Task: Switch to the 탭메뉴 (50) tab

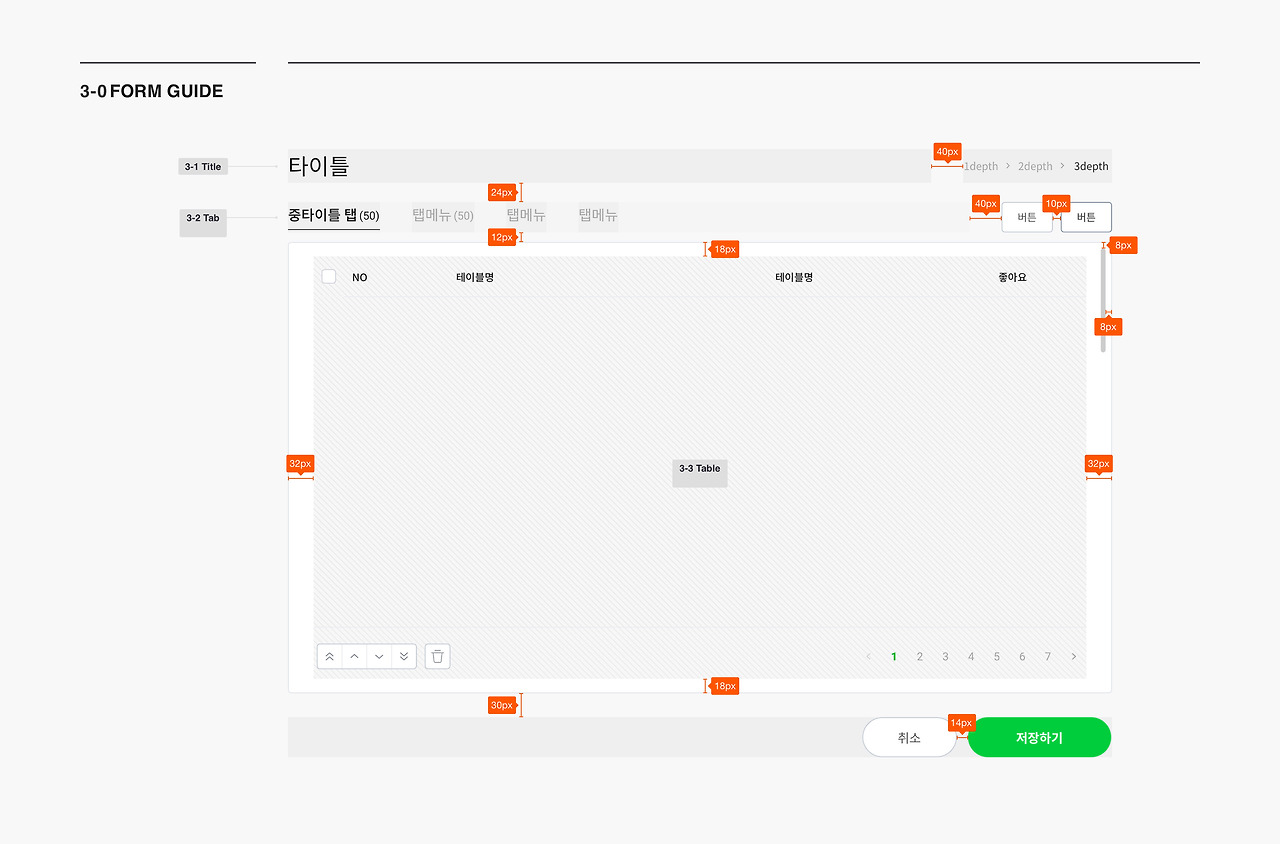Action: point(442,215)
